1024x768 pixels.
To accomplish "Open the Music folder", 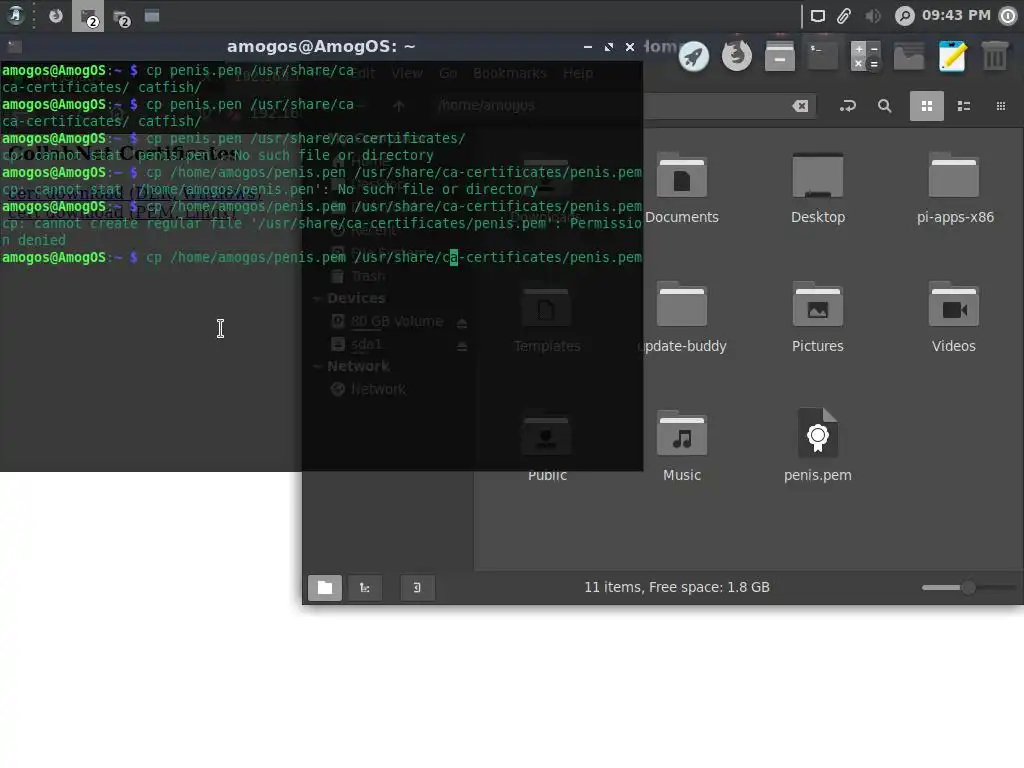I will [682, 447].
